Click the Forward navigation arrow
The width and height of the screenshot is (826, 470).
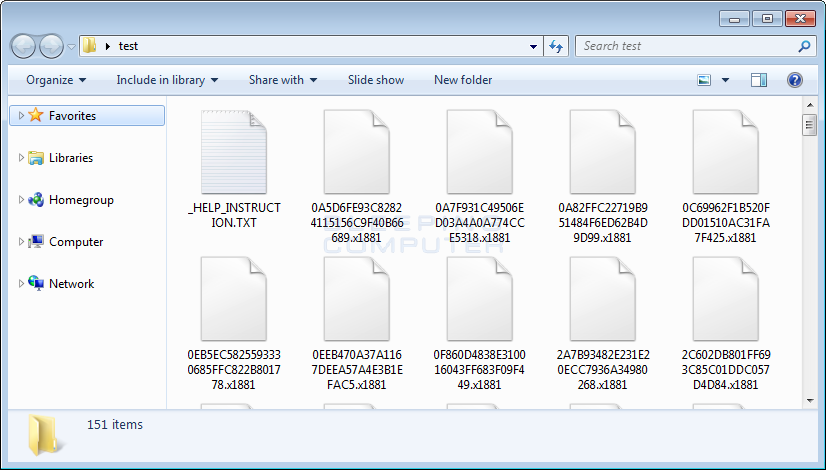[52, 46]
